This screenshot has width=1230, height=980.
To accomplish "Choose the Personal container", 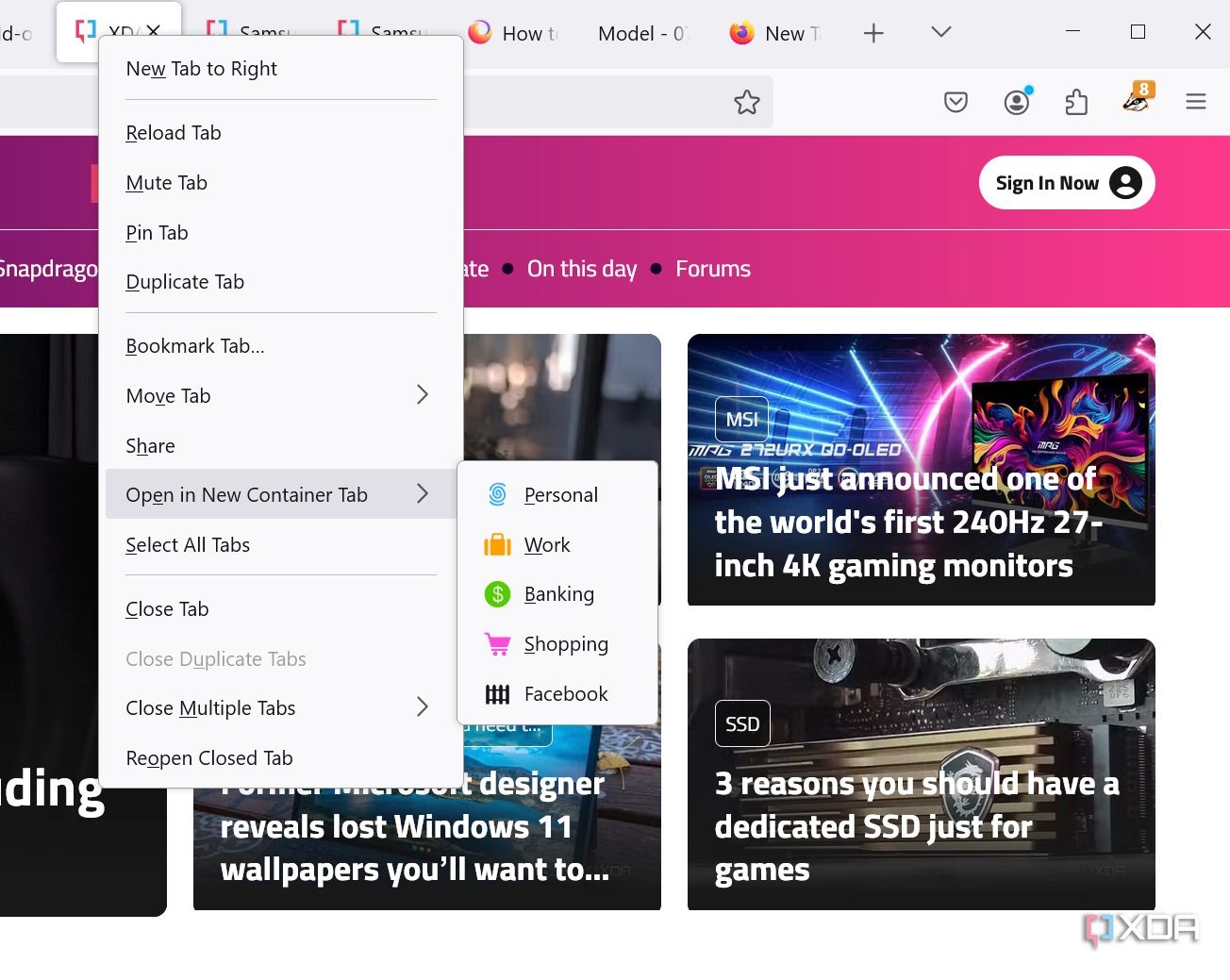I will click(x=560, y=495).
